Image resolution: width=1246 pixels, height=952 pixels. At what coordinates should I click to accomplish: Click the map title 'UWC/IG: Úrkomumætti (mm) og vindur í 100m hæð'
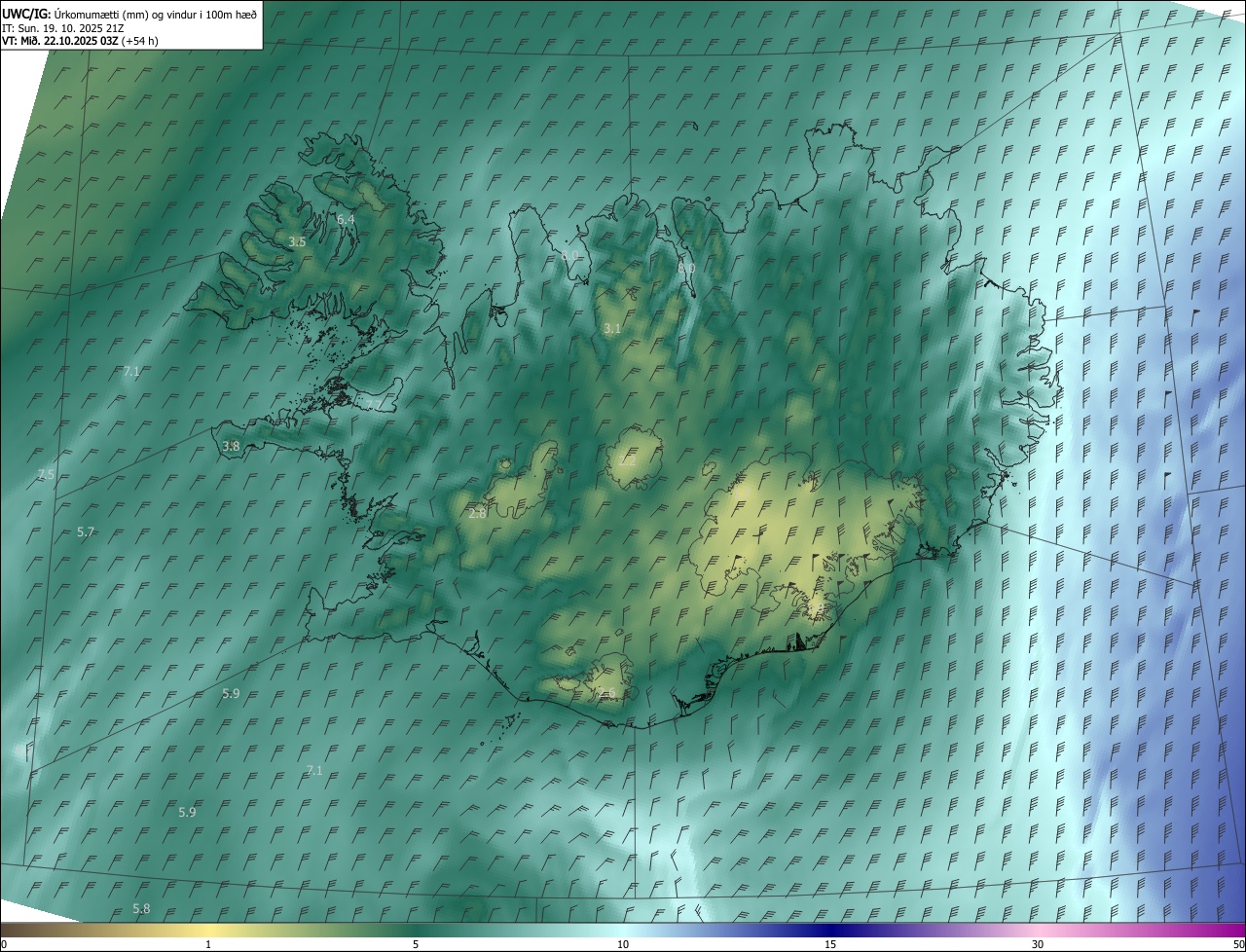(129, 14)
